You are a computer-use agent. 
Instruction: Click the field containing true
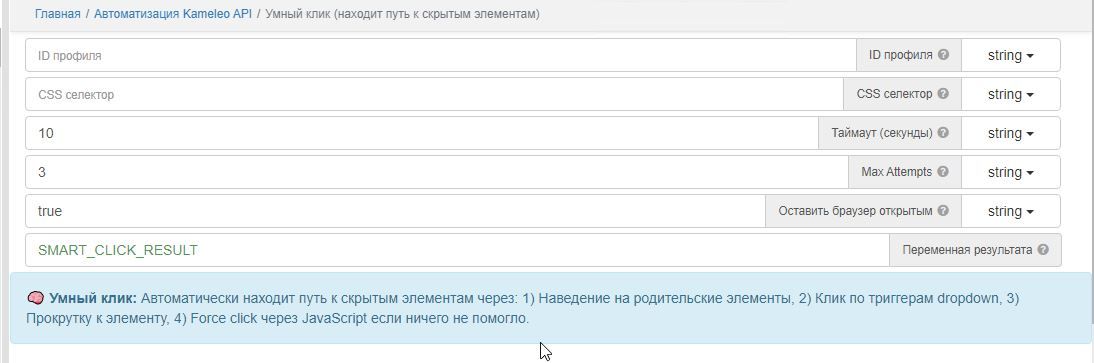396,212
